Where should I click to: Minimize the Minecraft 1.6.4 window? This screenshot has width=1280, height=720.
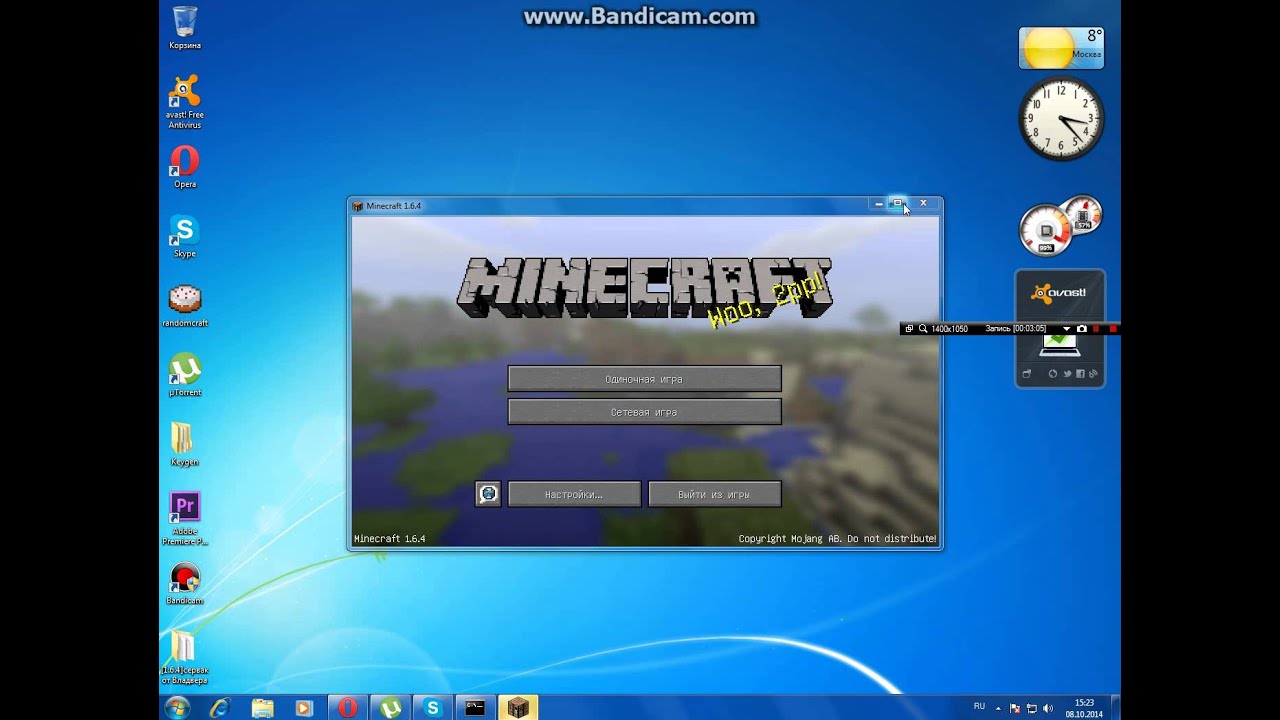click(x=878, y=204)
